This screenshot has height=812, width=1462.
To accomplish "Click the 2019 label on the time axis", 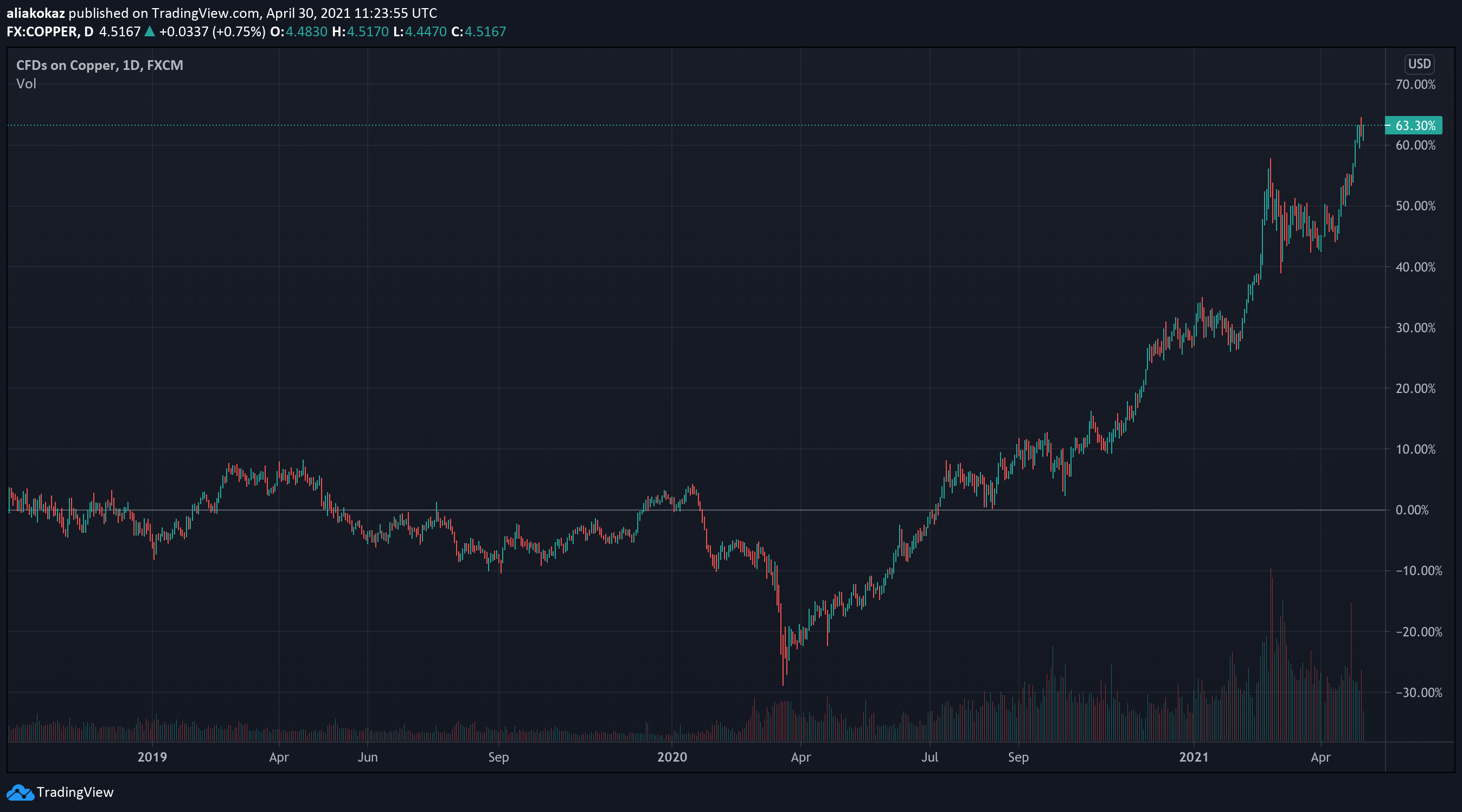I will 152,757.
